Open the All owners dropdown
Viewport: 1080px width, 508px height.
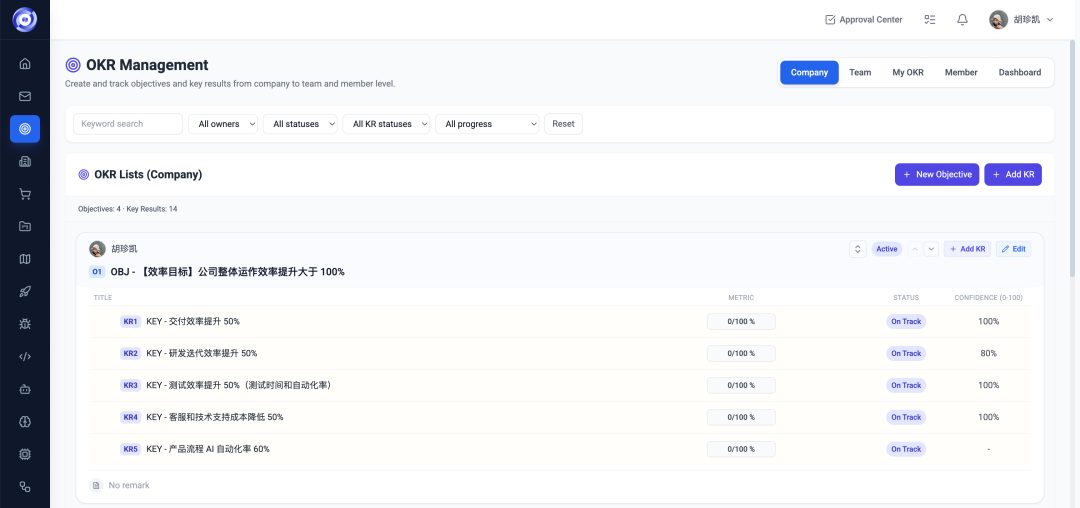(223, 124)
